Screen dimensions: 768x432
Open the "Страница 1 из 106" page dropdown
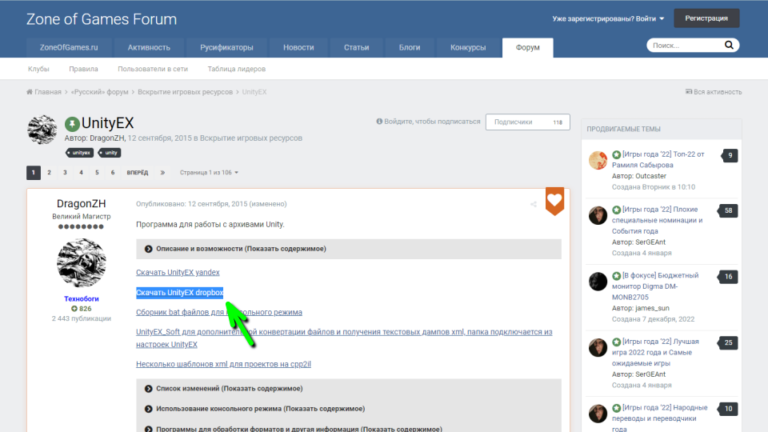click(208, 172)
